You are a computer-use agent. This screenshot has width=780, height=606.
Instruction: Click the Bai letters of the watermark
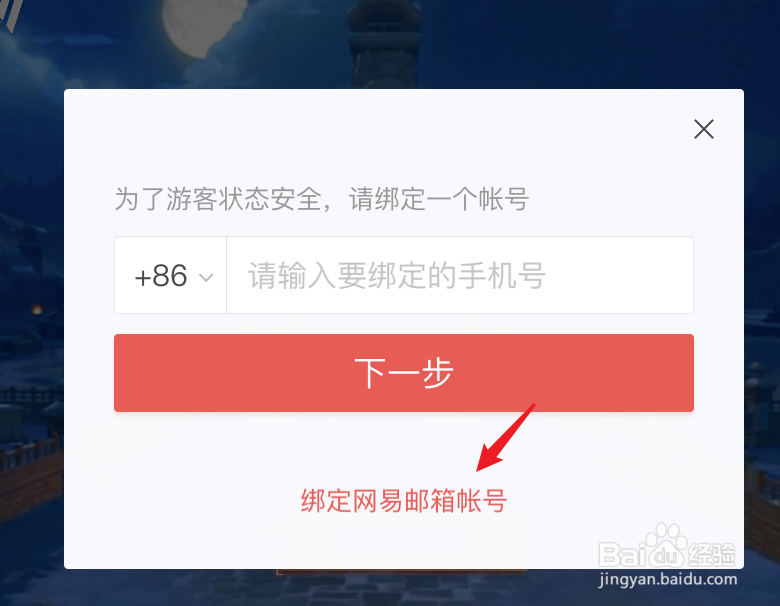pos(622,555)
